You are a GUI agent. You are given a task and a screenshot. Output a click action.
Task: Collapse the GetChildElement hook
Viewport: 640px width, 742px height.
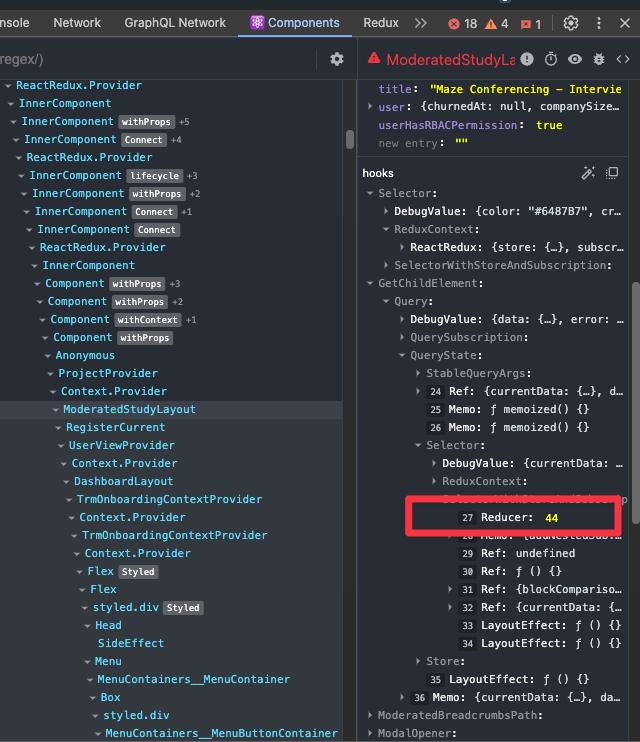coord(370,283)
